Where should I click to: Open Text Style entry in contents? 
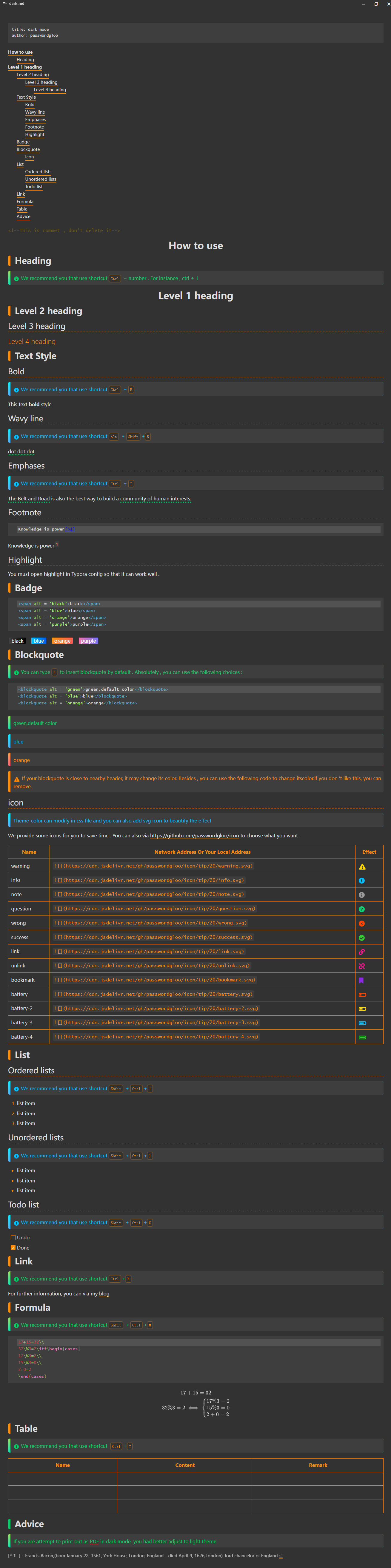tap(26, 98)
